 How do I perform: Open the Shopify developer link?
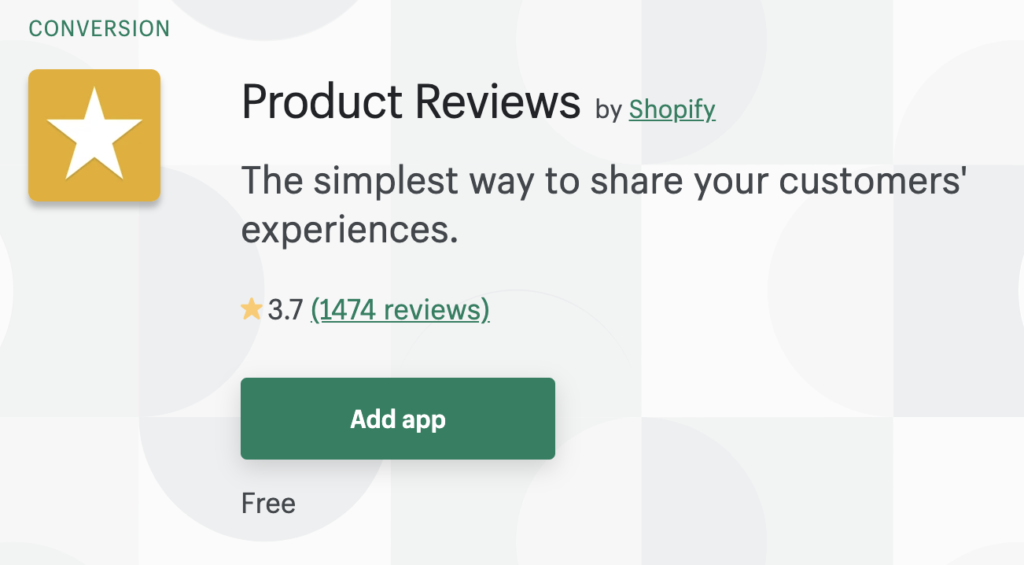pos(672,109)
